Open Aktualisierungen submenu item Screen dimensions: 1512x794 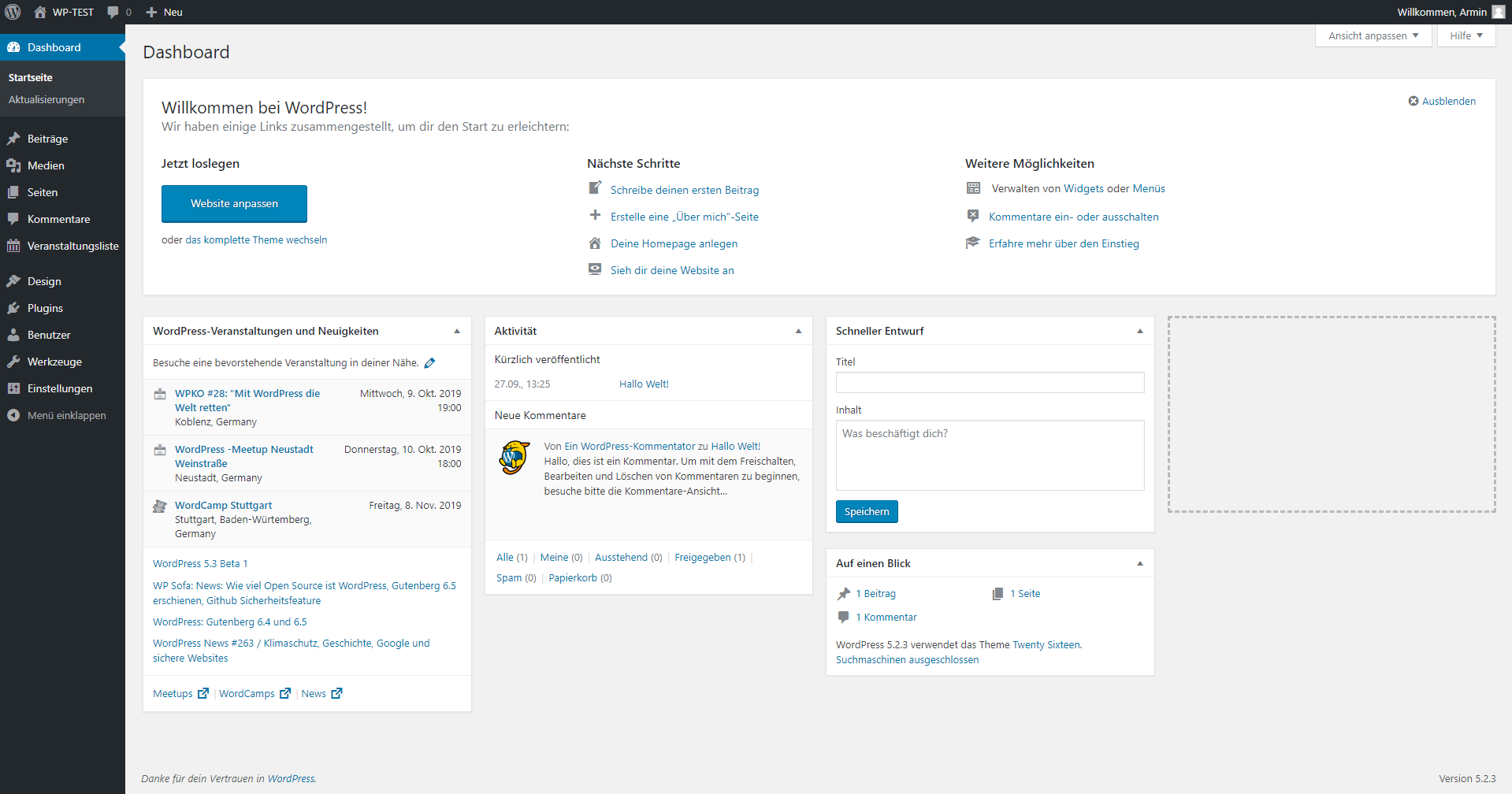tap(46, 99)
